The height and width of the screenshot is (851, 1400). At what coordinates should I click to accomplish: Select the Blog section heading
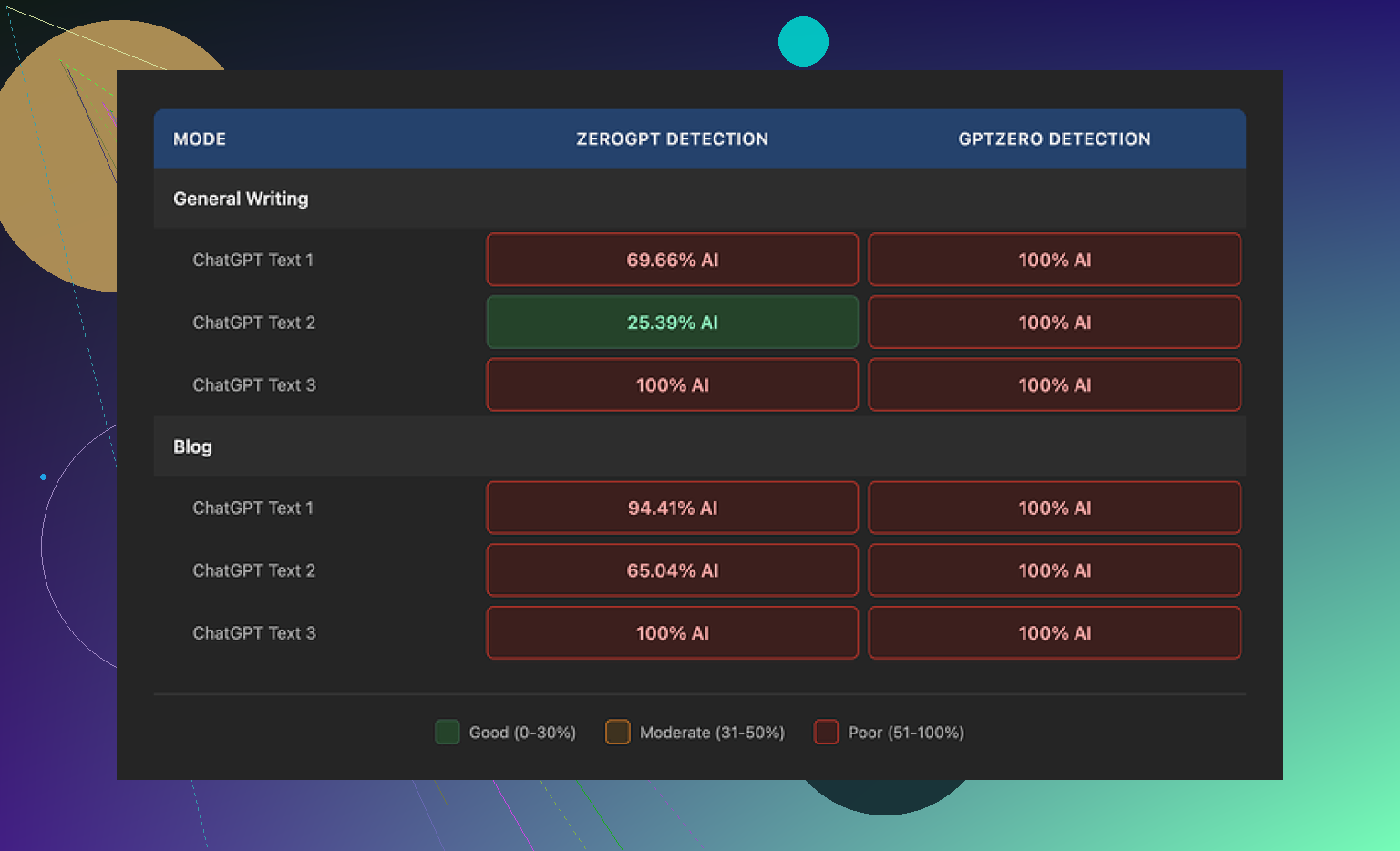[x=192, y=446]
